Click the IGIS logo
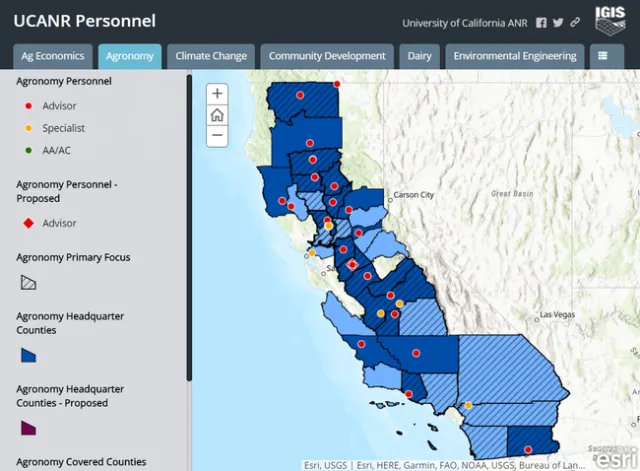Screen dimensions: 640x471 point(610,20)
